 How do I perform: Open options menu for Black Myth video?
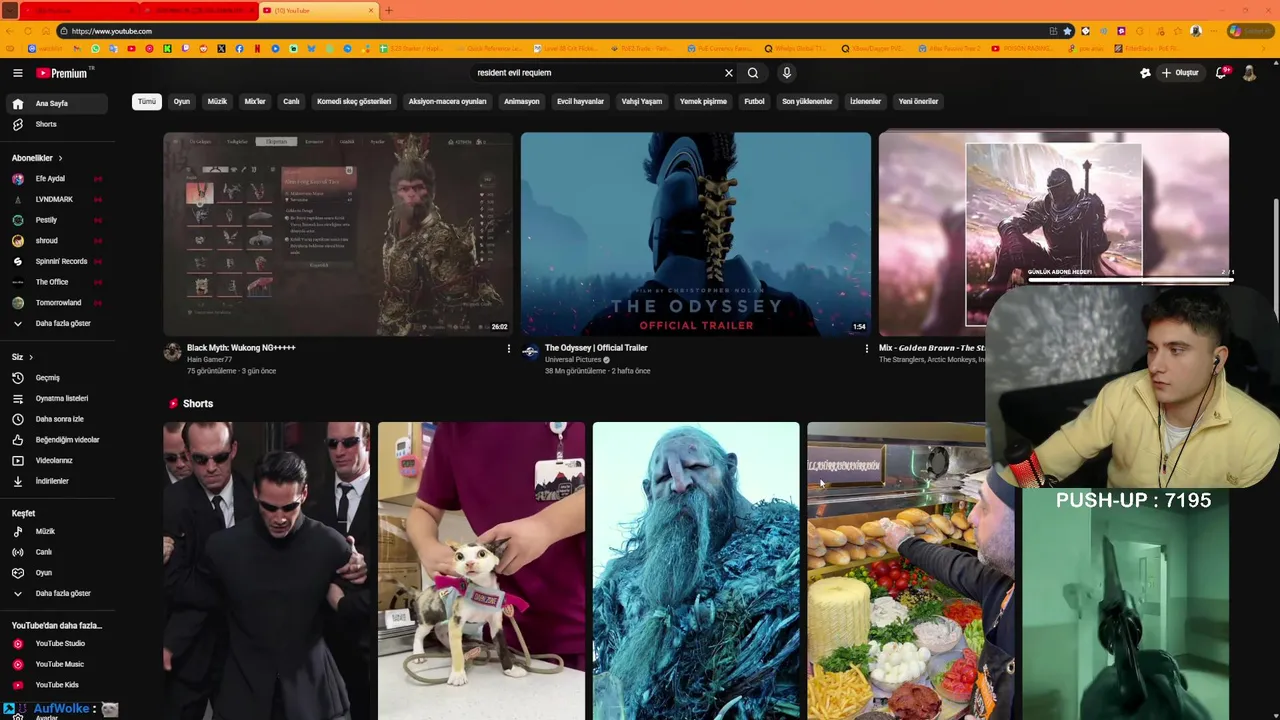[x=508, y=349]
